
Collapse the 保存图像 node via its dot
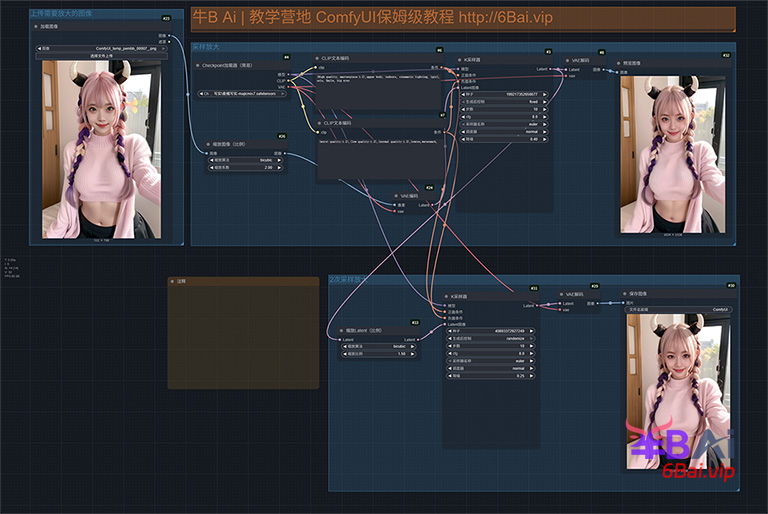click(x=624, y=294)
